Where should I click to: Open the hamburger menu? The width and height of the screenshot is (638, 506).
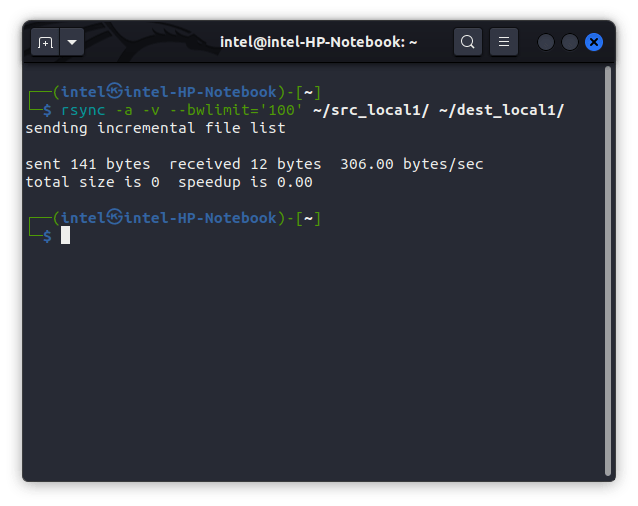(504, 42)
